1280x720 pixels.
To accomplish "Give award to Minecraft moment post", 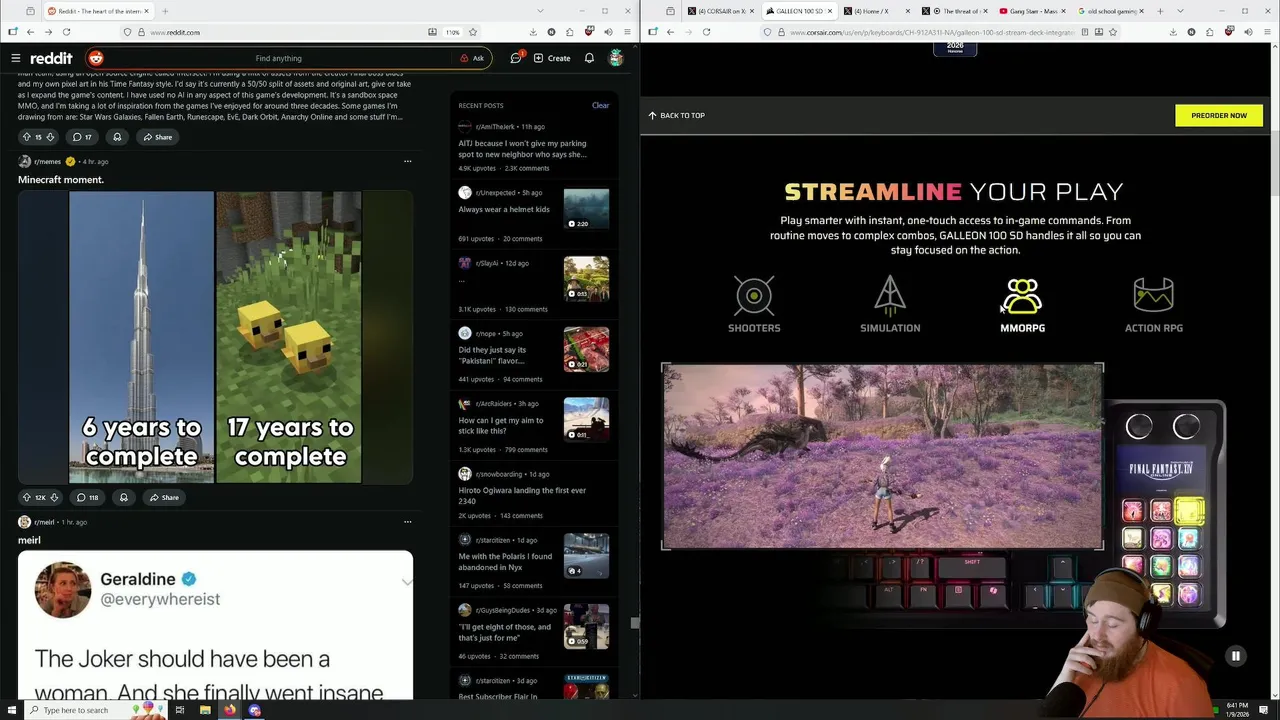I will click(x=124, y=497).
